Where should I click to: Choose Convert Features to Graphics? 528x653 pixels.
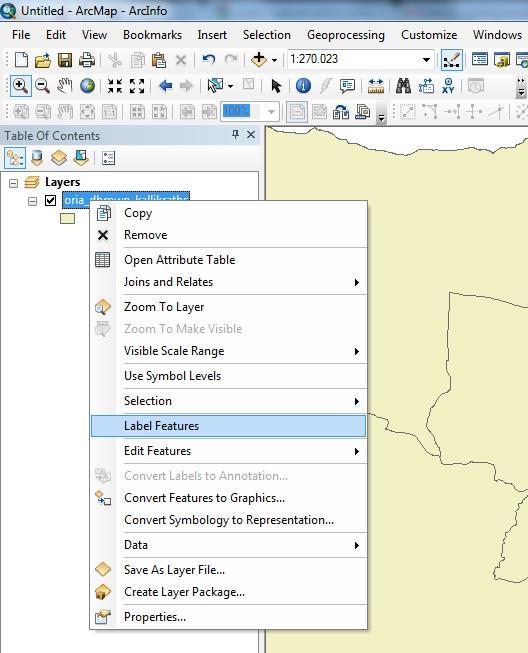[x=229, y=498]
